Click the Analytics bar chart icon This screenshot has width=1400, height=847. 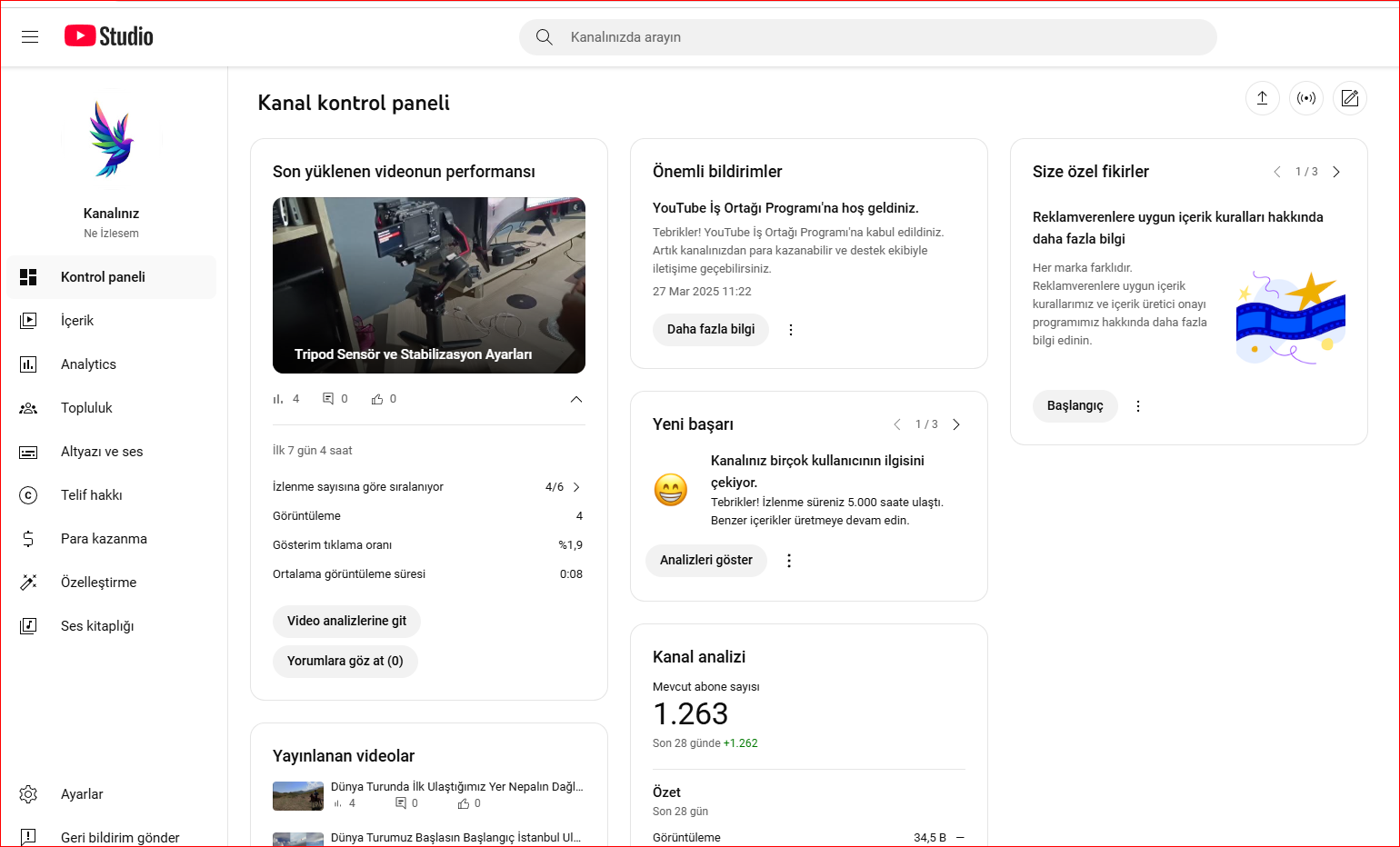tap(28, 364)
